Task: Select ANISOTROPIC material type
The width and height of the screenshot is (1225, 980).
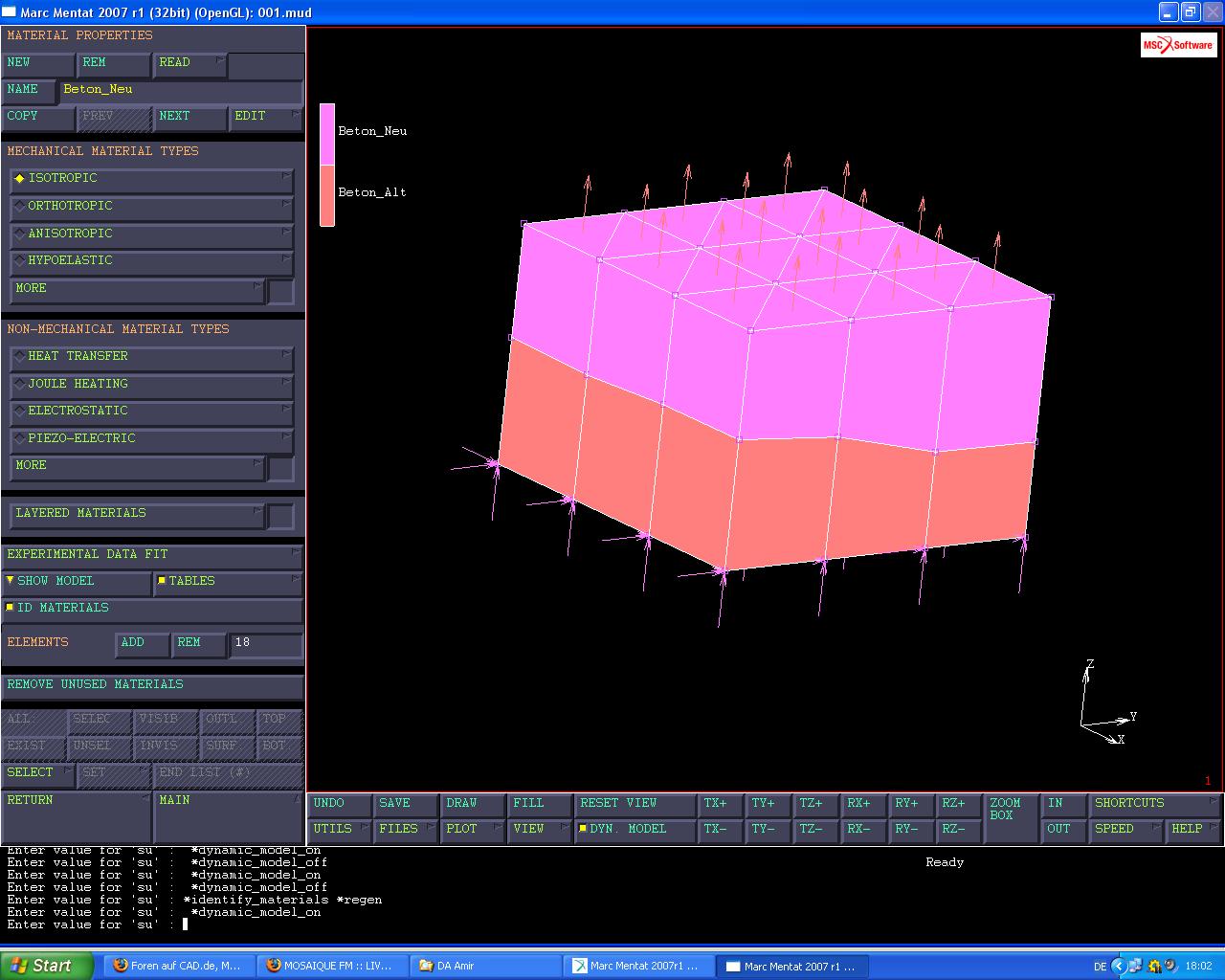Action: coord(152,234)
